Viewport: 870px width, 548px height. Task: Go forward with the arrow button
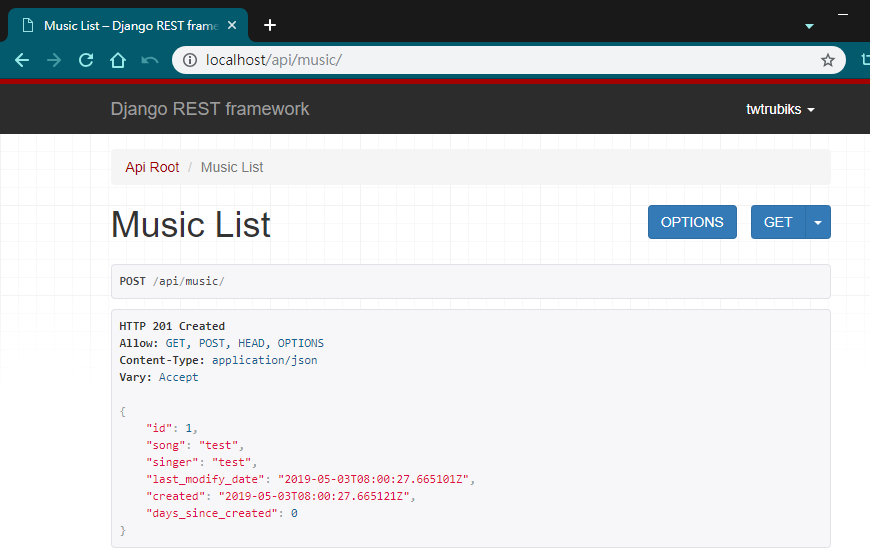[54, 60]
